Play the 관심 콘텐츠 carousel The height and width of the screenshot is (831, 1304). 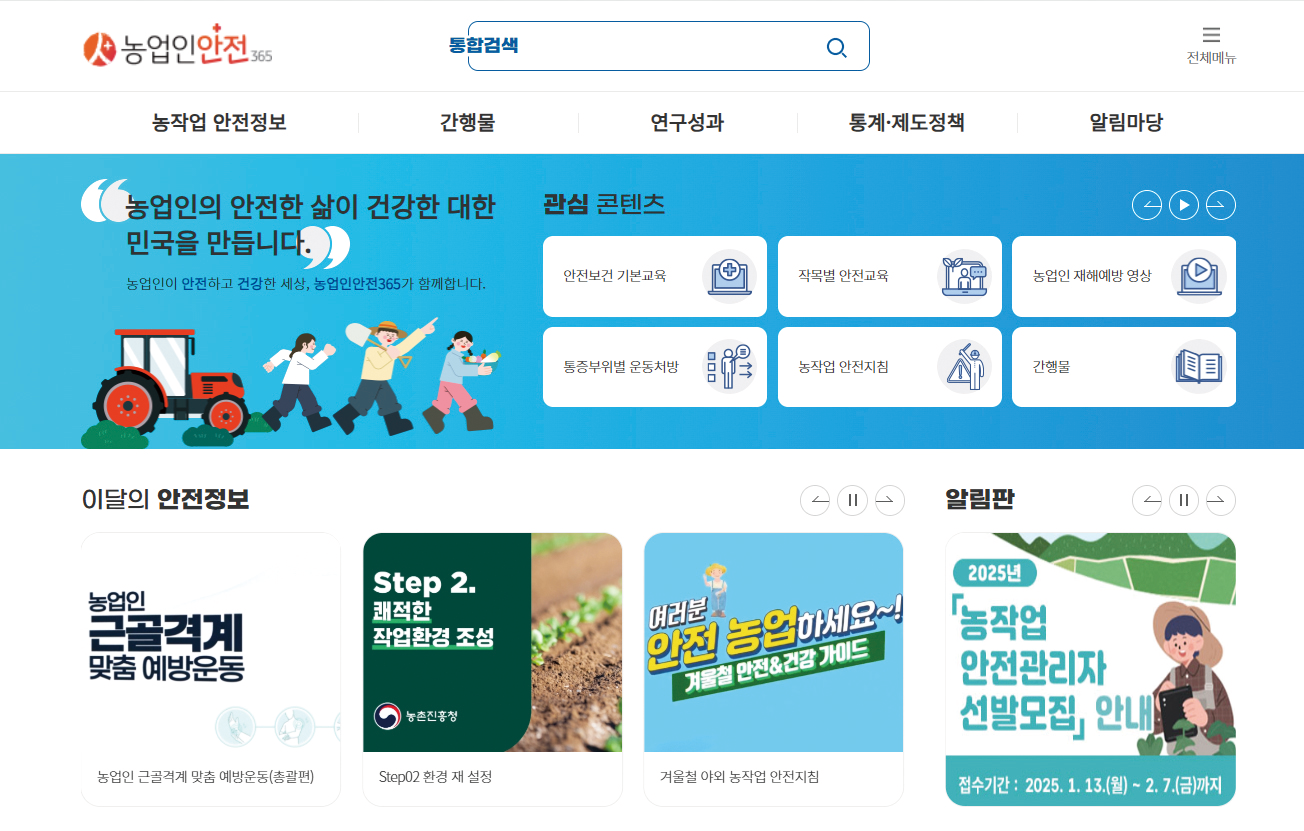[x=1184, y=205]
